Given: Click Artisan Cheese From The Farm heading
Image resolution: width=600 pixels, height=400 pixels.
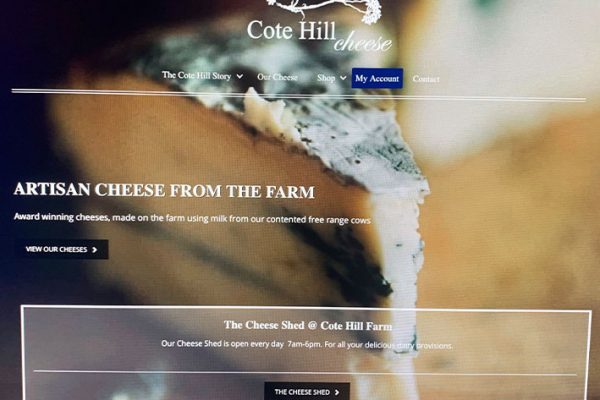Looking at the screenshot, I should (164, 190).
